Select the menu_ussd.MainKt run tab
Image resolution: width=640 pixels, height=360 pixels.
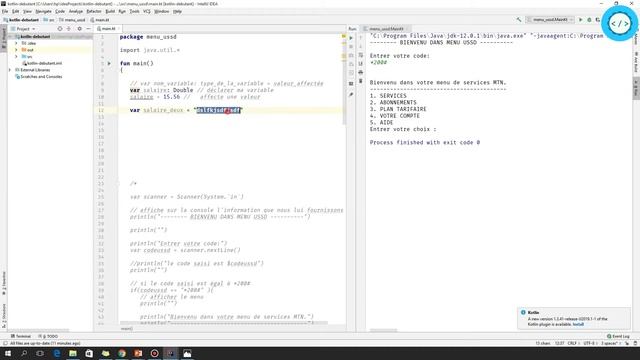point(386,29)
